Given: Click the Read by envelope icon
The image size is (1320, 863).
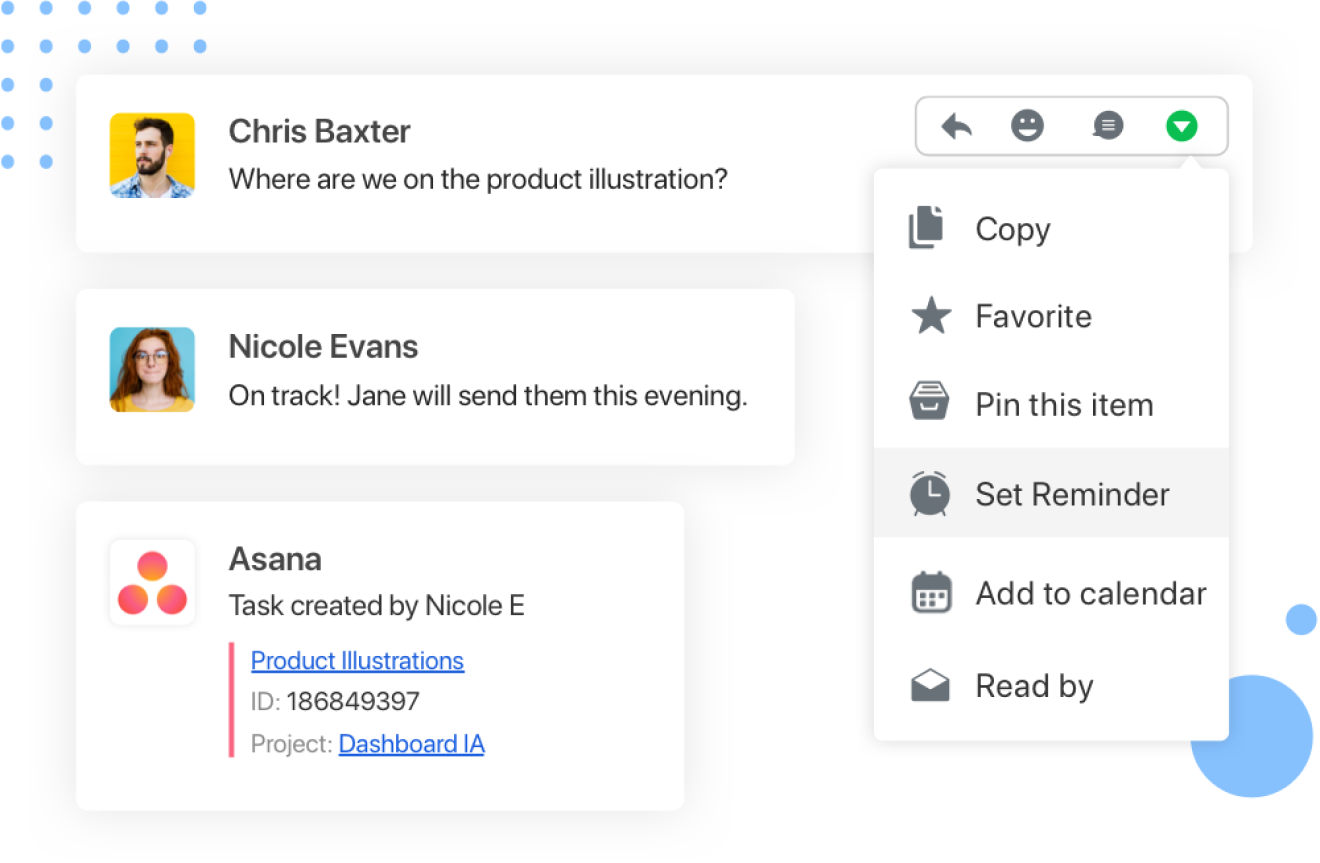Looking at the screenshot, I should pos(930,686).
